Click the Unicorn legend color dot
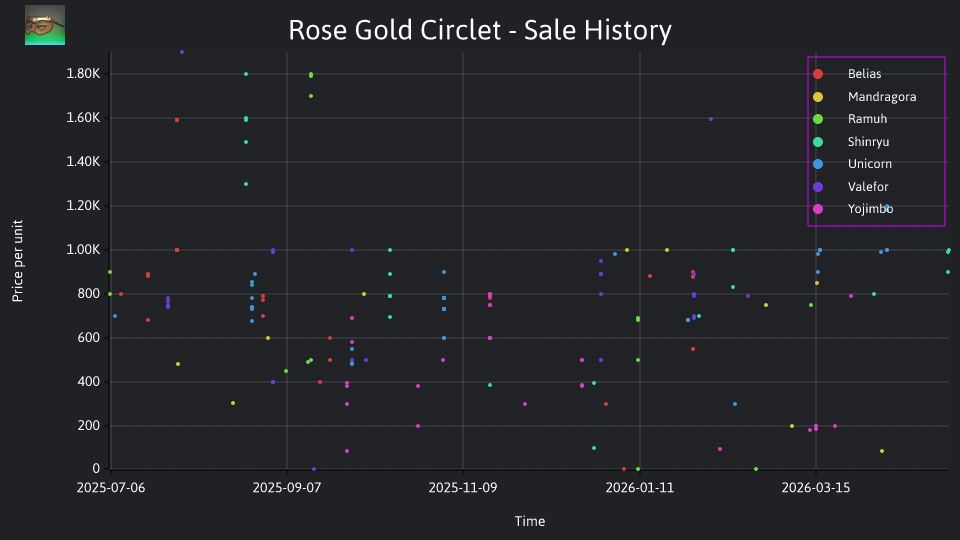This screenshot has height=540, width=960. (818, 164)
